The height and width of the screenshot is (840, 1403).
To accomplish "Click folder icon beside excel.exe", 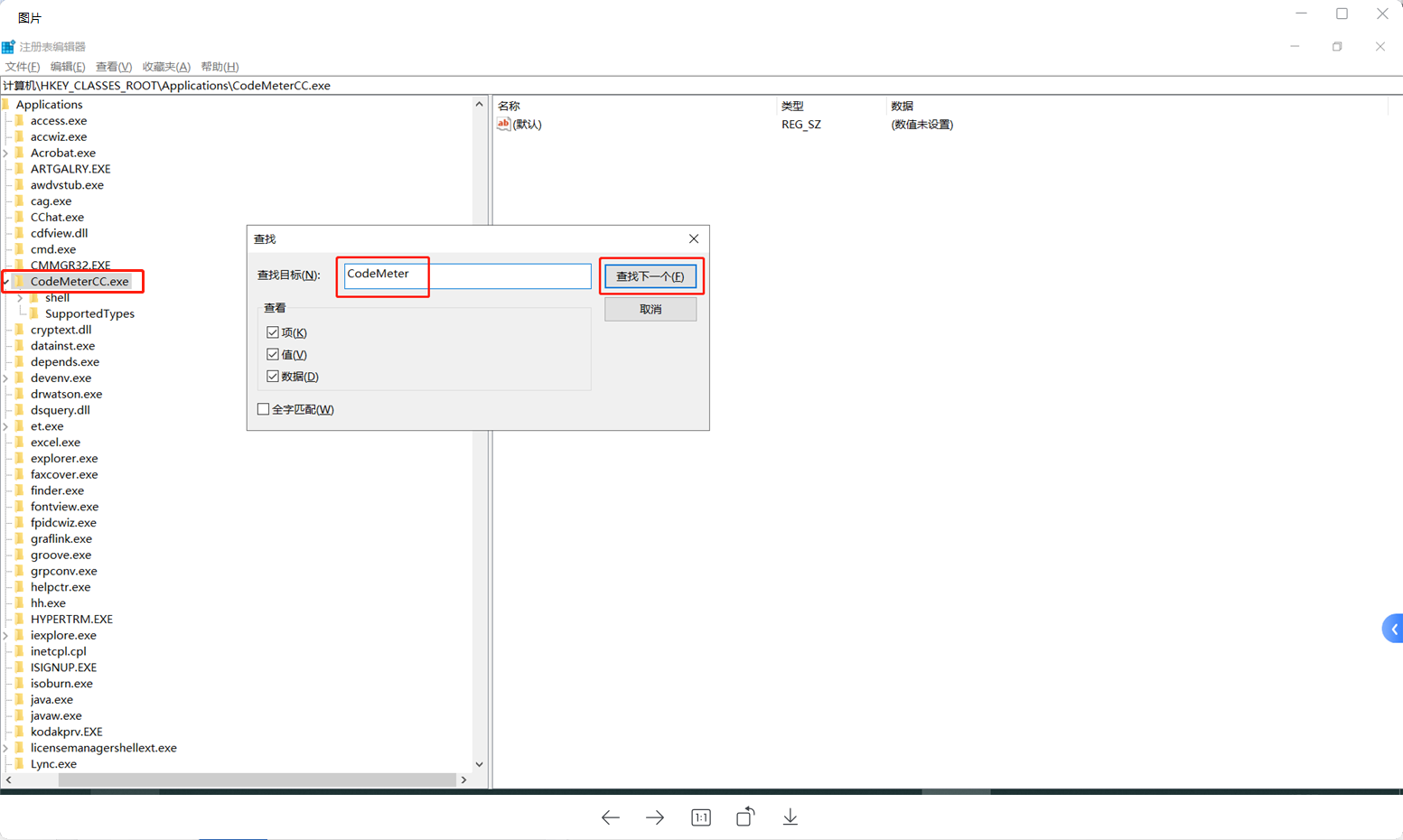I will 20,442.
